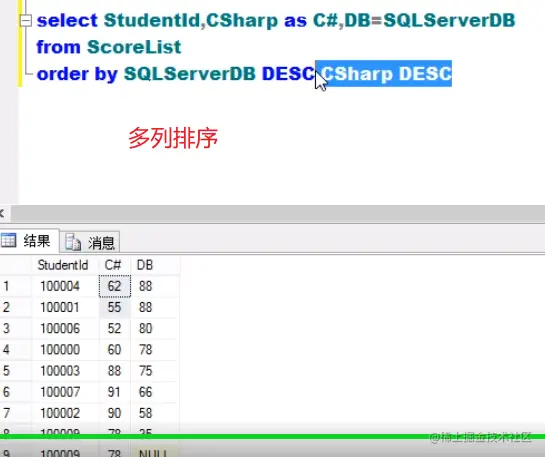Click DB cell 88 in row 1

(x=155, y=286)
